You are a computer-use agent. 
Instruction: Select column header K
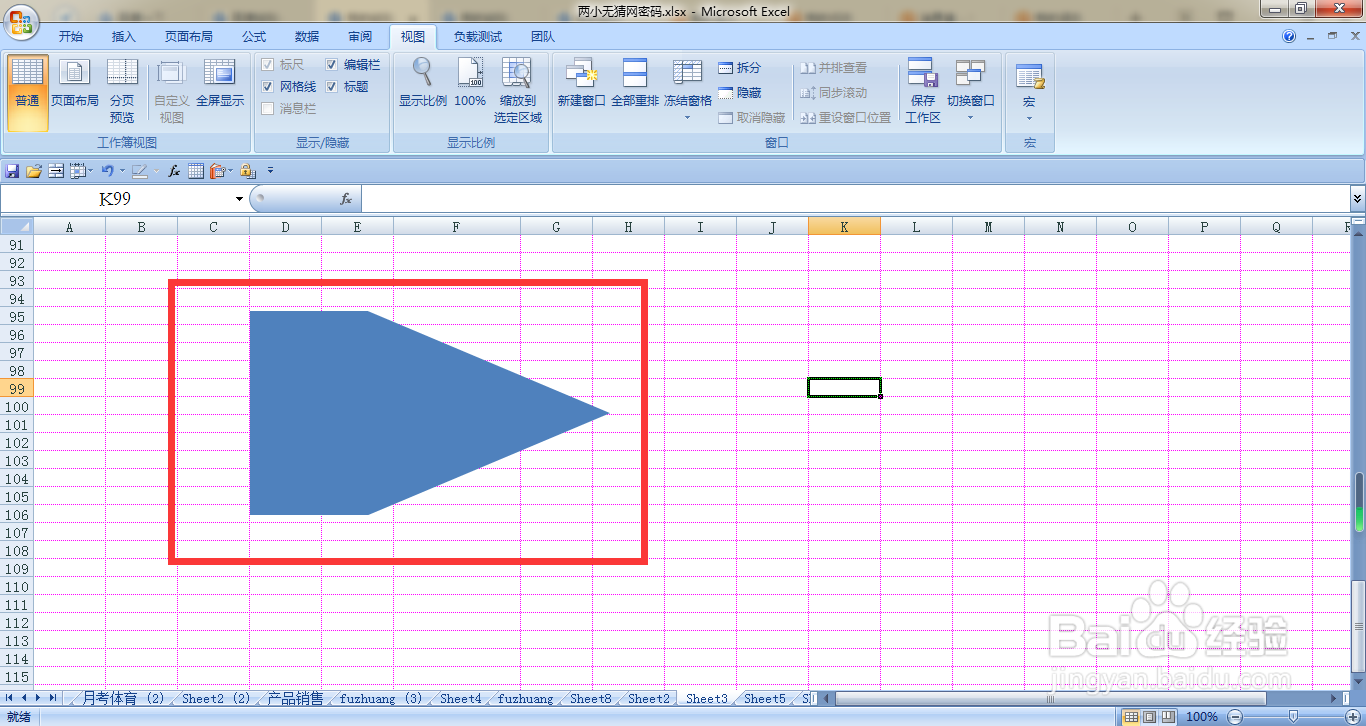point(844,227)
